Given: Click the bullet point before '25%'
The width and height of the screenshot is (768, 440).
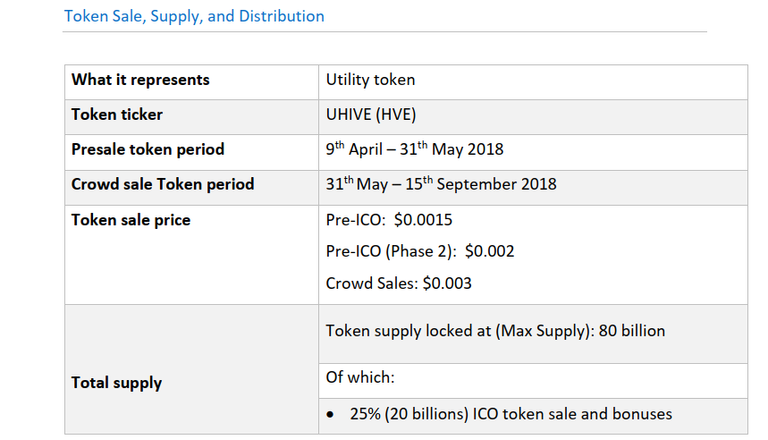Looking at the screenshot, I should tap(331, 414).
